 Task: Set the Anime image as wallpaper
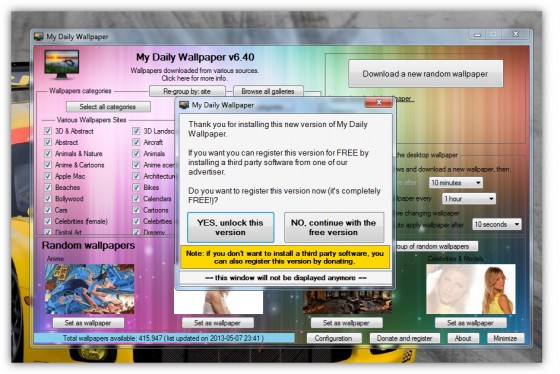click(88, 323)
